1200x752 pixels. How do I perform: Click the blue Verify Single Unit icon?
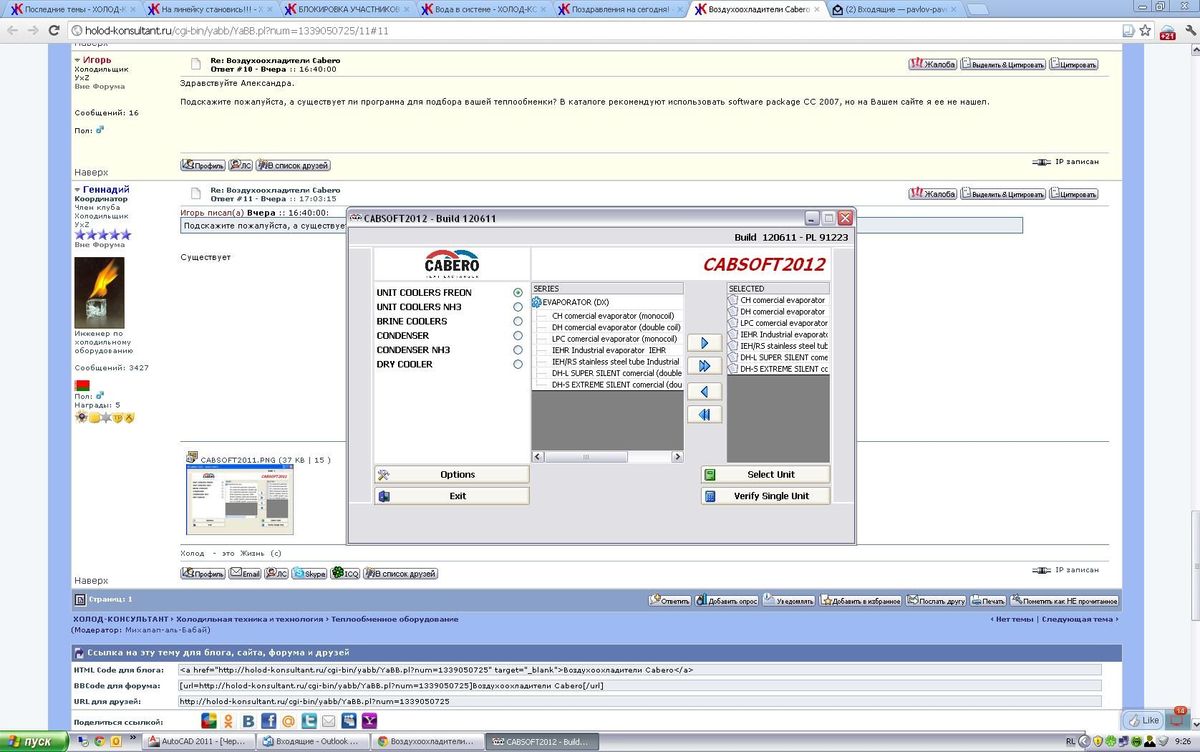click(x=710, y=496)
